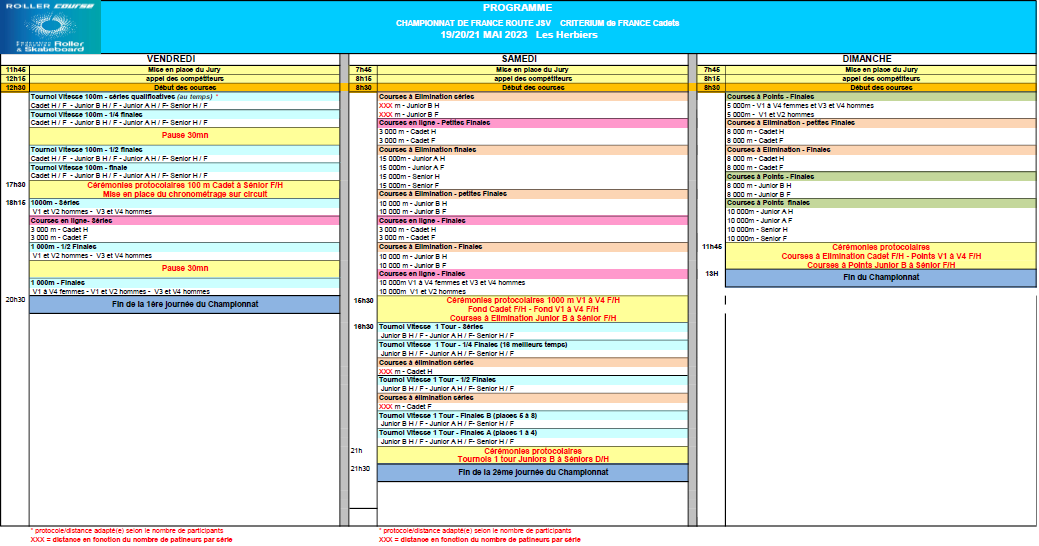Select the VENDREDI column header

point(171,59)
